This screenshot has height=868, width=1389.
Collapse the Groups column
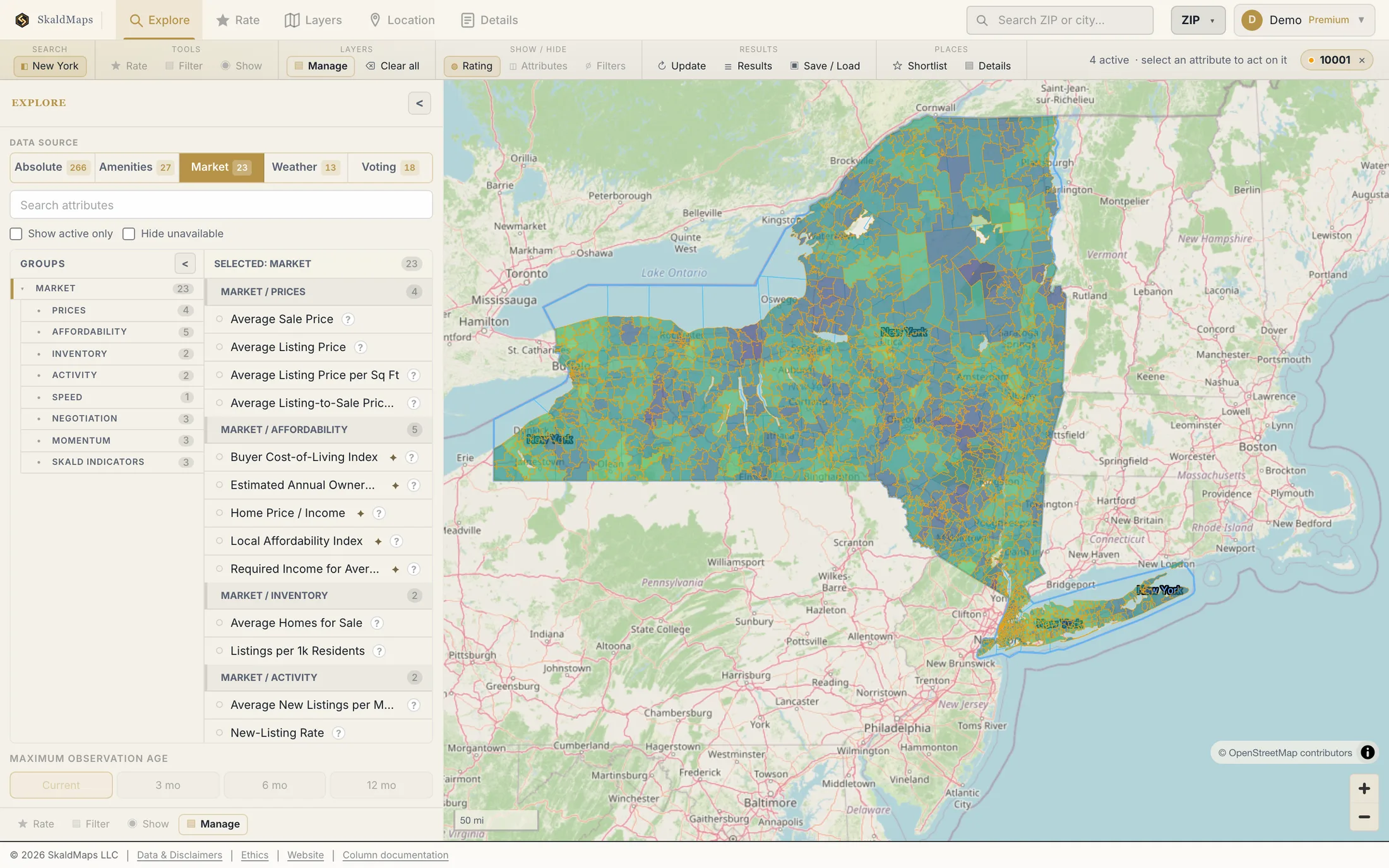(x=185, y=264)
